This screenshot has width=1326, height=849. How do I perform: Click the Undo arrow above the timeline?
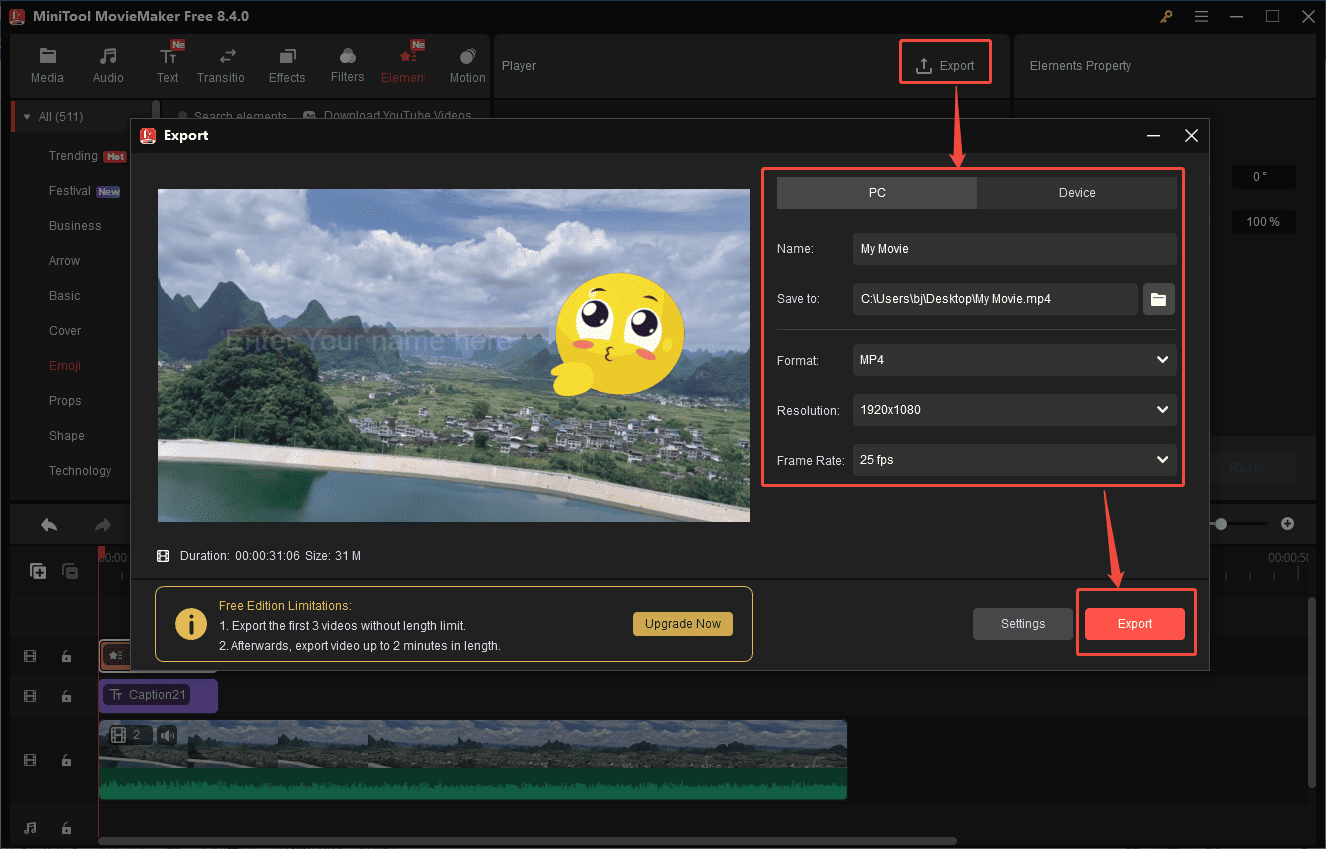coord(48,523)
